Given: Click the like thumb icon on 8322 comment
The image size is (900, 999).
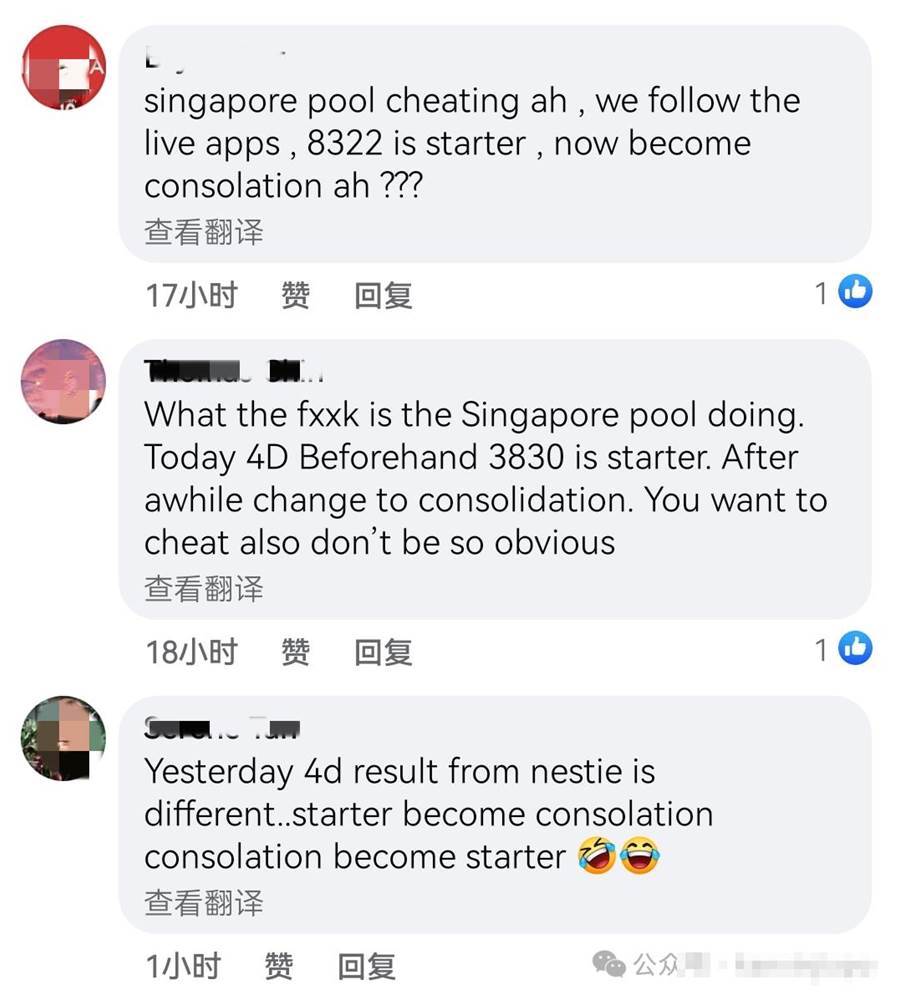Looking at the screenshot, I should pos(855,292).
